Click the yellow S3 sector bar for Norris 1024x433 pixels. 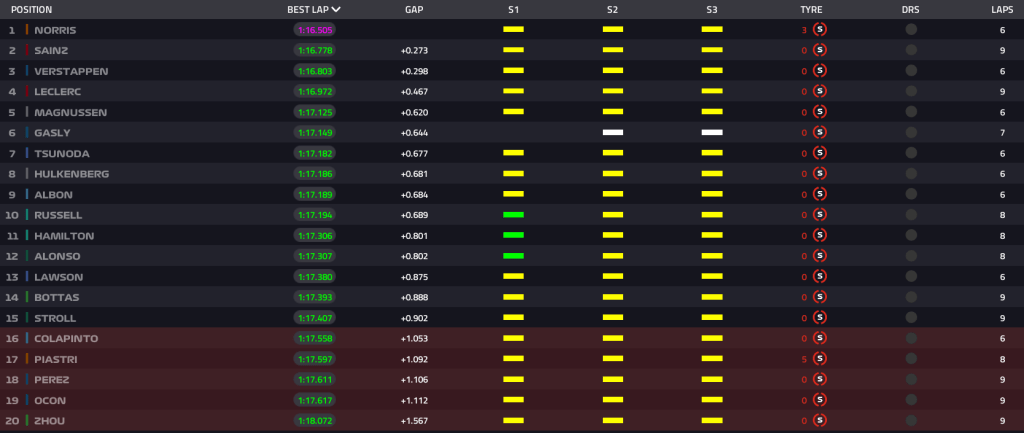(712, 29)
